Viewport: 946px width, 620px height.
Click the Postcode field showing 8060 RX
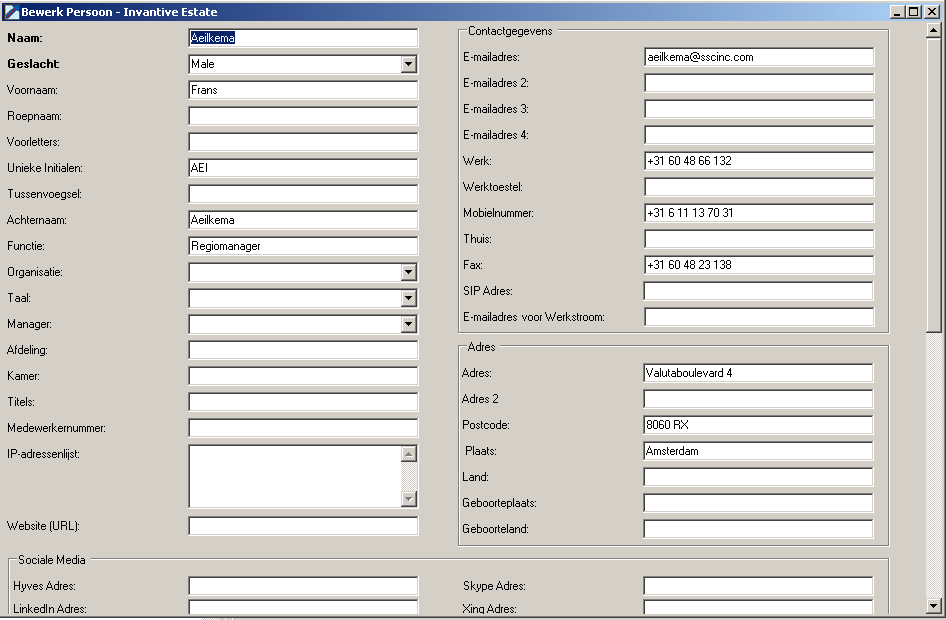coord(758,425)
